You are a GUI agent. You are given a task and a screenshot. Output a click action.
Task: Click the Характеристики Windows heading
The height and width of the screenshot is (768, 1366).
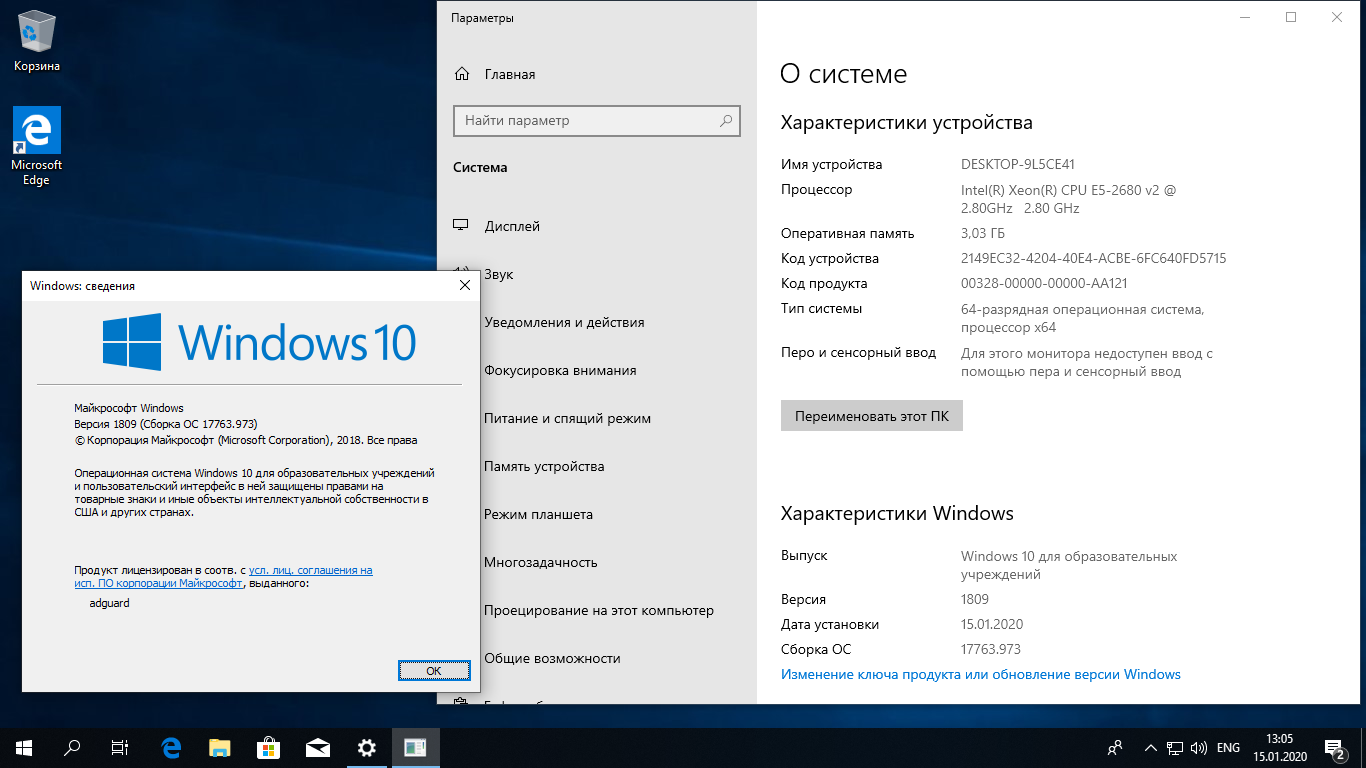(897, 513)
